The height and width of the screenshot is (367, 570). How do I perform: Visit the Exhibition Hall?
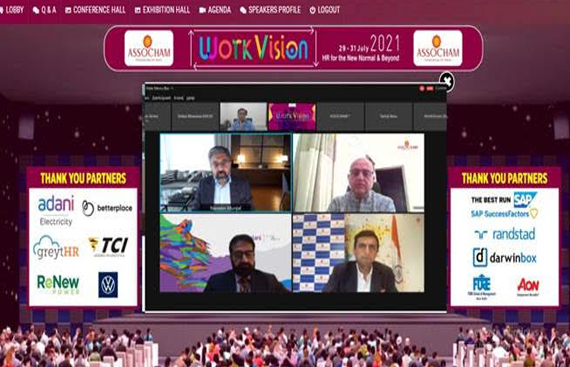[x=162, y=10]
